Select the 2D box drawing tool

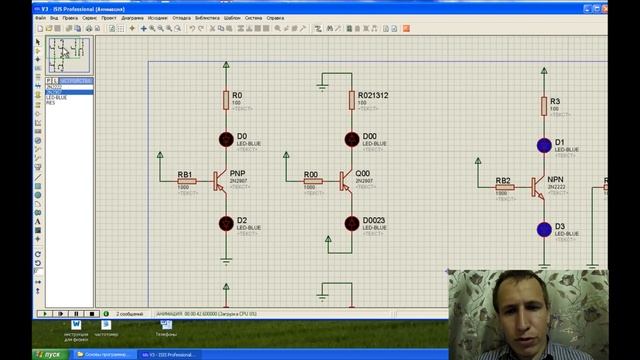click(38, 186)
